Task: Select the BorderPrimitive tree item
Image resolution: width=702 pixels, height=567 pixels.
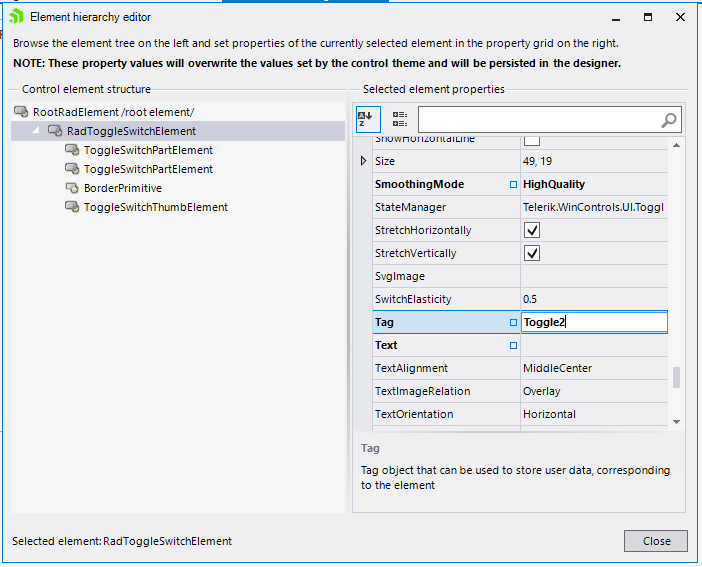Action: point(122,188)
